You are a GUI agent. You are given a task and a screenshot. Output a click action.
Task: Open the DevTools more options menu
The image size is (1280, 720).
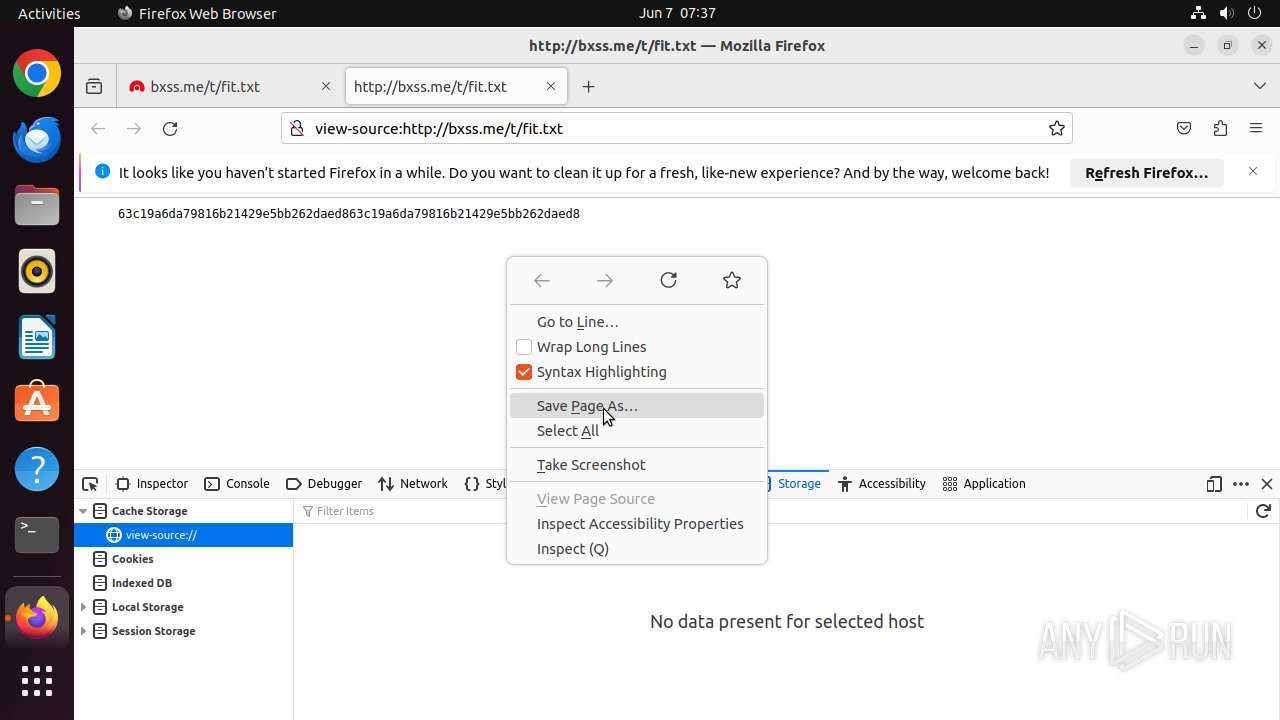(1241, 484)
